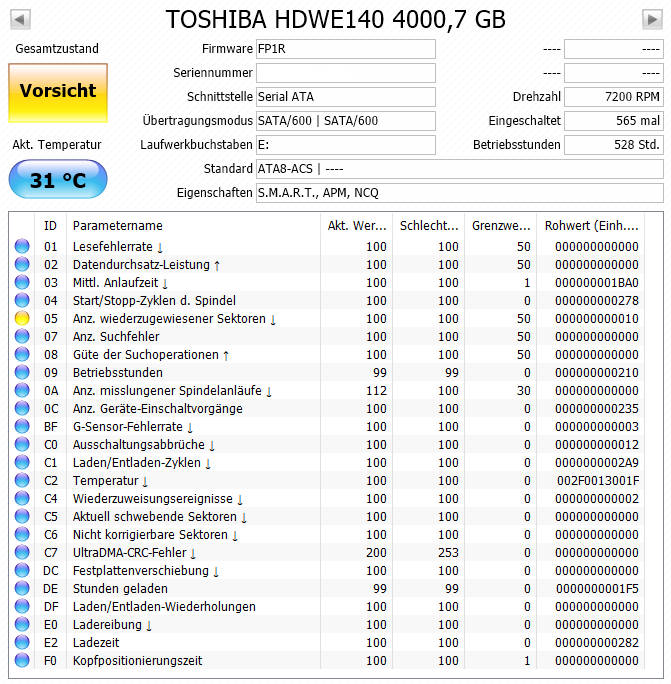This screenshot has width=671, height=684.
Task: Click current value 200 in row C7
Action: click(377, 553)
